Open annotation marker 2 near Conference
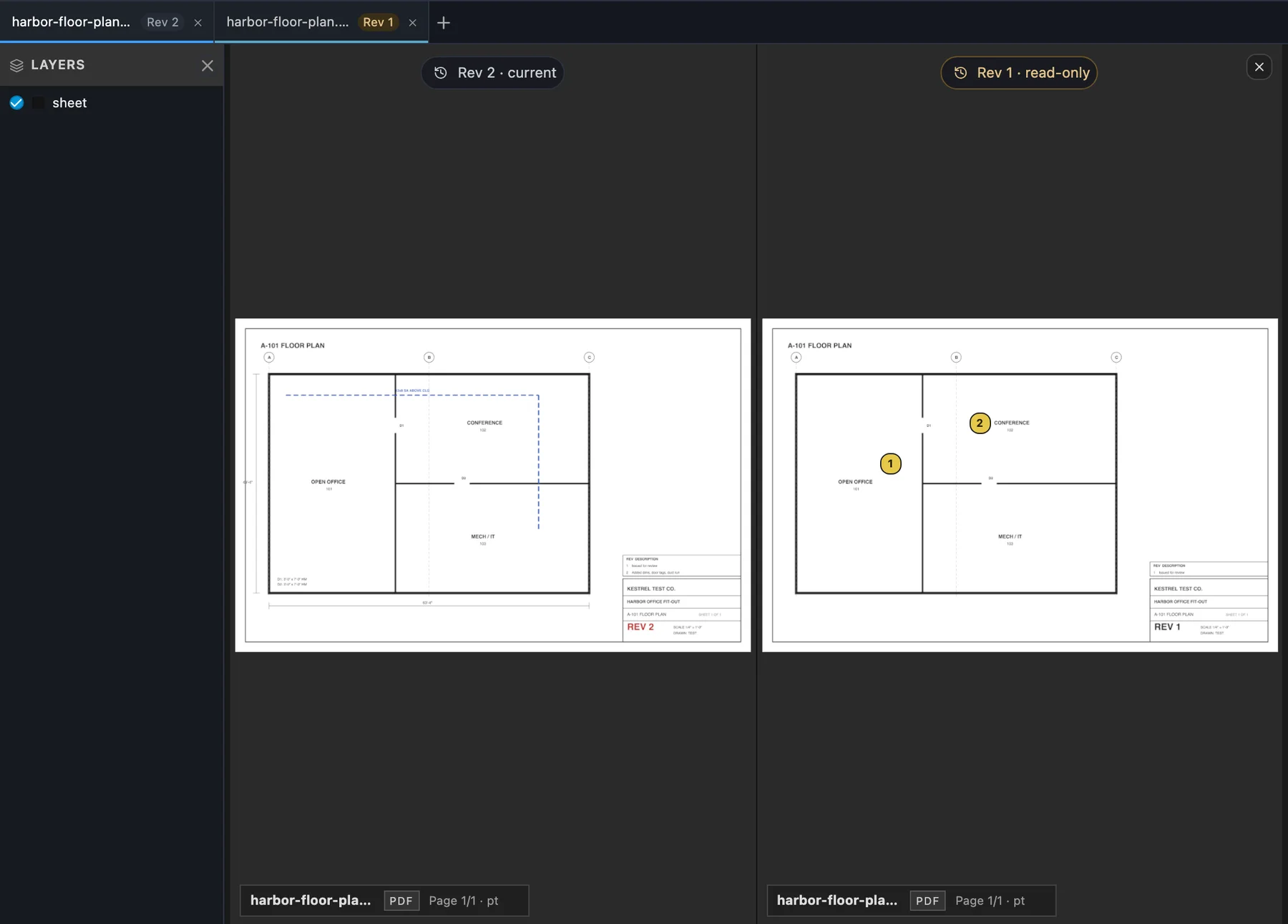 (x=980, y=423)
